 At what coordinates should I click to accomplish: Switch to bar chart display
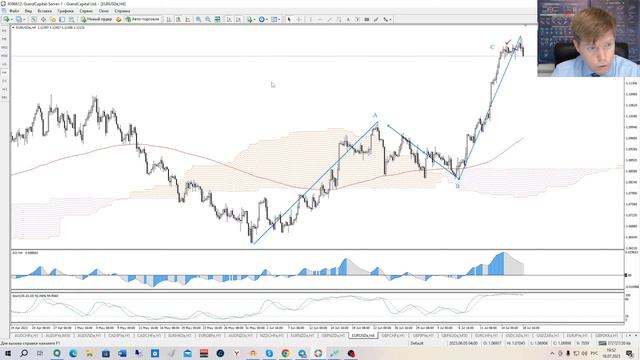(x=169, y=19)
